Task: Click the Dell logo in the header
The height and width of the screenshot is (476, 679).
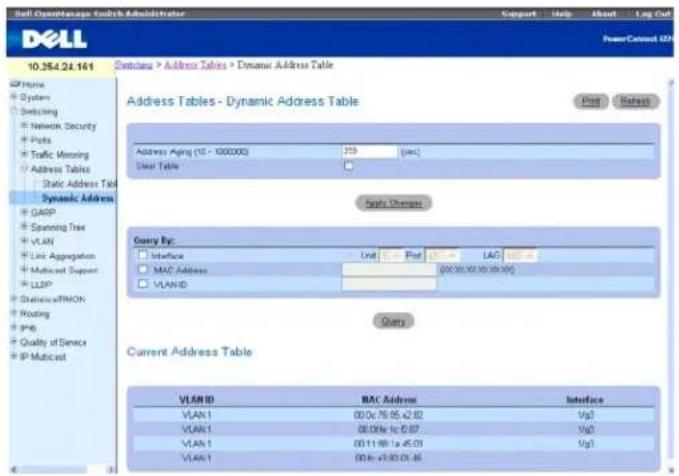Action: point(54,39)
